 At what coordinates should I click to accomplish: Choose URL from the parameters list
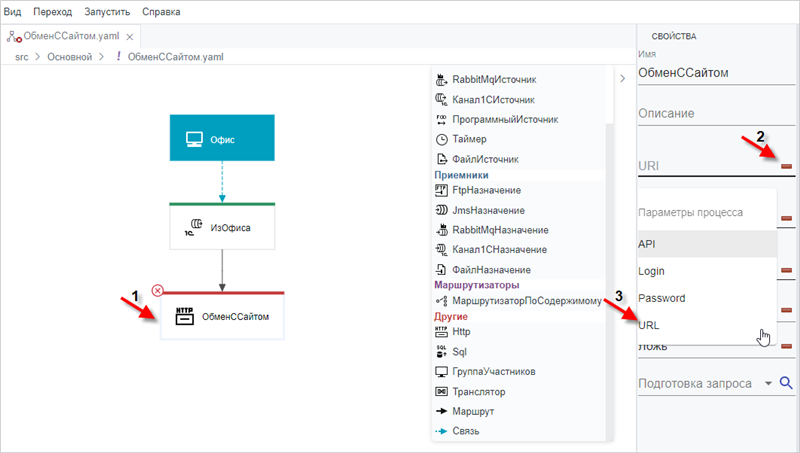(707, 325)
